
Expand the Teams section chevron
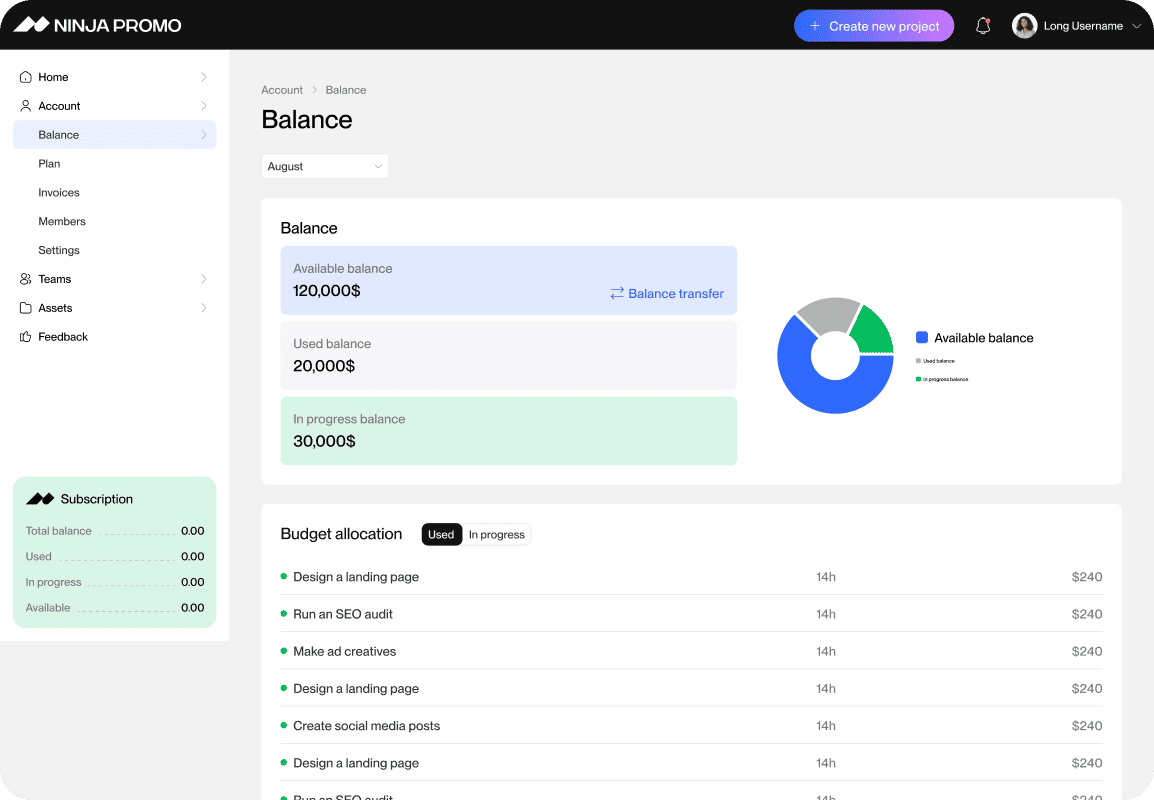tap(204, 279)
